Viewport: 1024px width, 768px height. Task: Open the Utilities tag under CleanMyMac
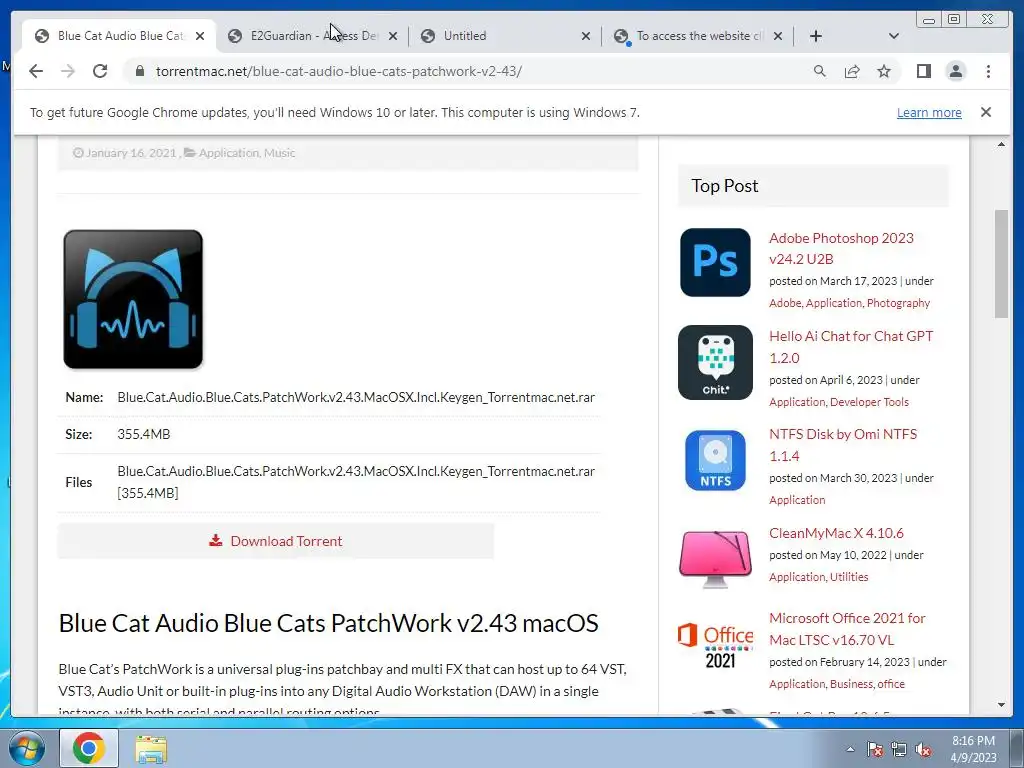849,577
